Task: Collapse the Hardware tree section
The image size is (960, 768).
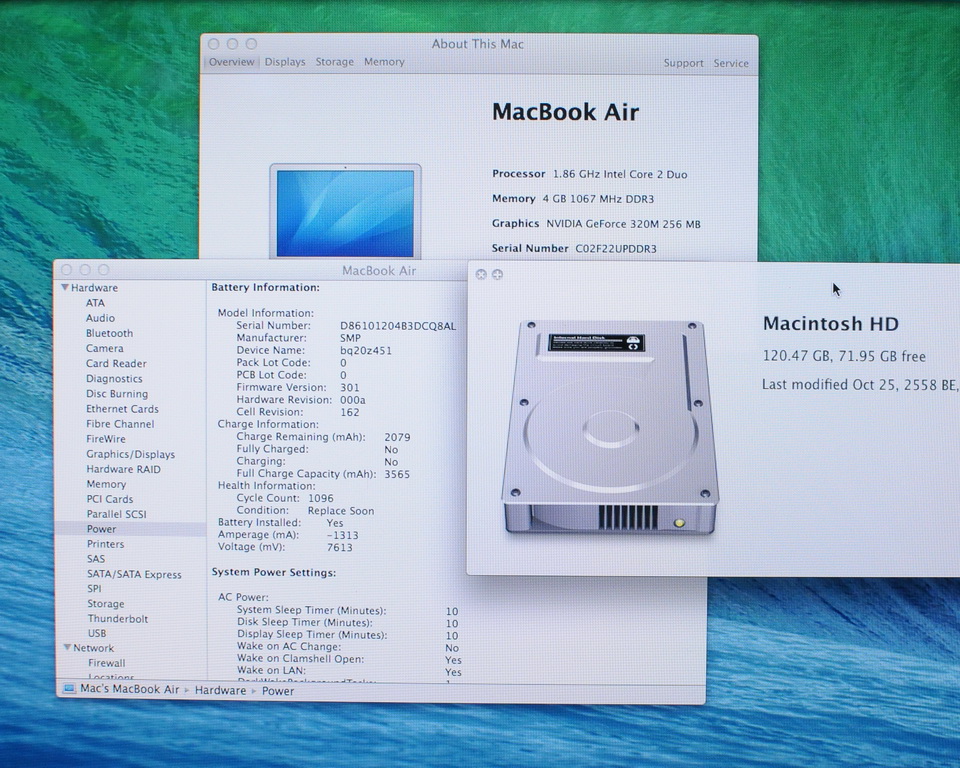Action: [65, 287]
